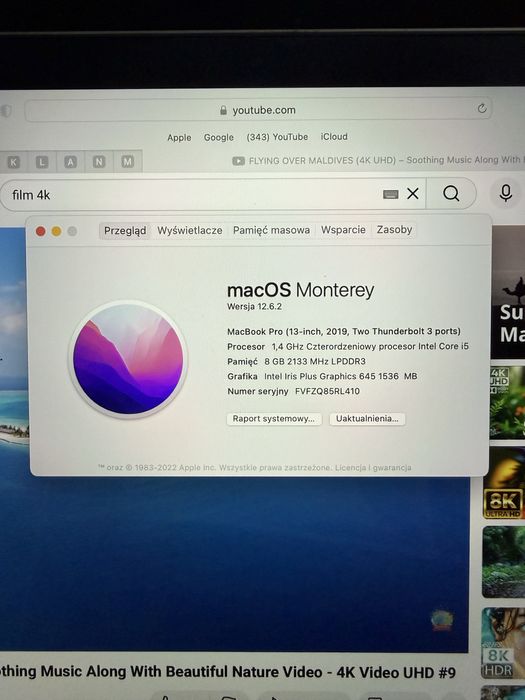Click the serial number FVFZQ85RL410
The width and height of the screenshot is (525, 700).
pos(327,391)
